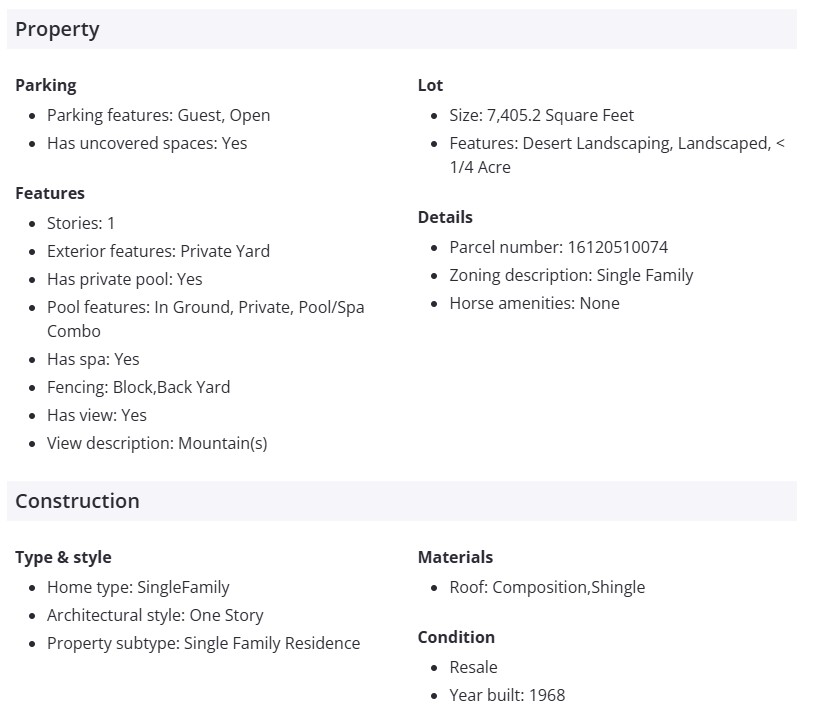Click the 'Architectural style: One Story' item
This screenshot has height=717, width=826.
click(155, 615)
